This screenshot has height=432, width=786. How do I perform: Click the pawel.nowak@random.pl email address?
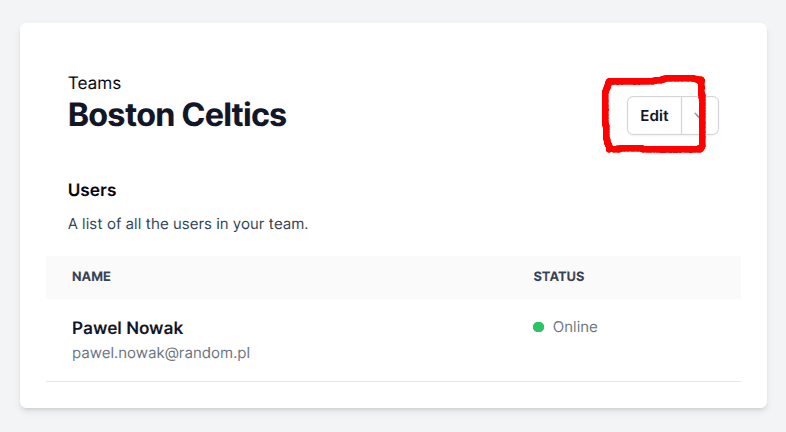(160, 353)
